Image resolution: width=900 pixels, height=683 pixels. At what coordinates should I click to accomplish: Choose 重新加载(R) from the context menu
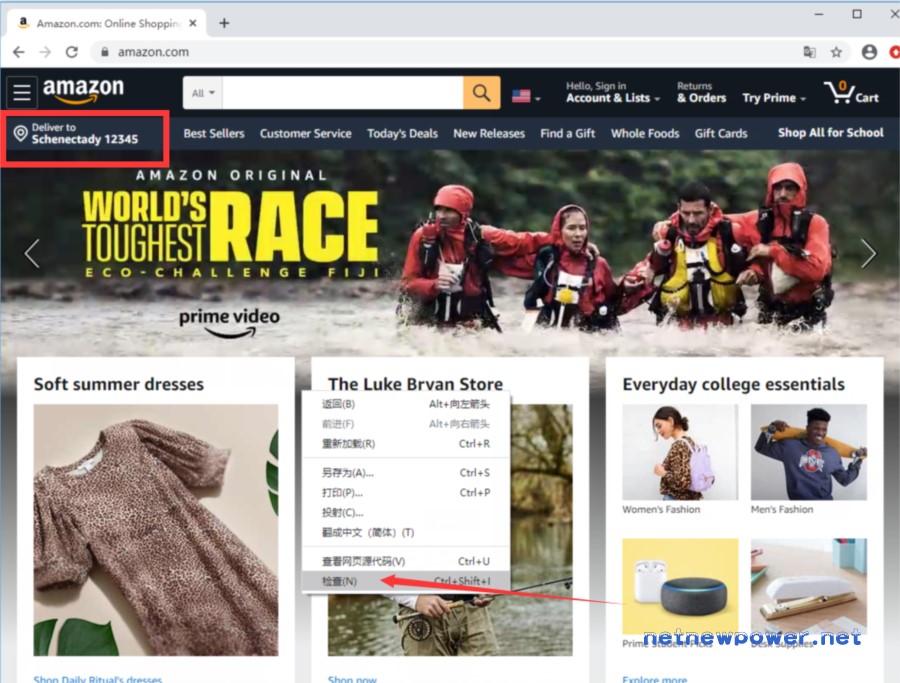[x=405, y=444]
